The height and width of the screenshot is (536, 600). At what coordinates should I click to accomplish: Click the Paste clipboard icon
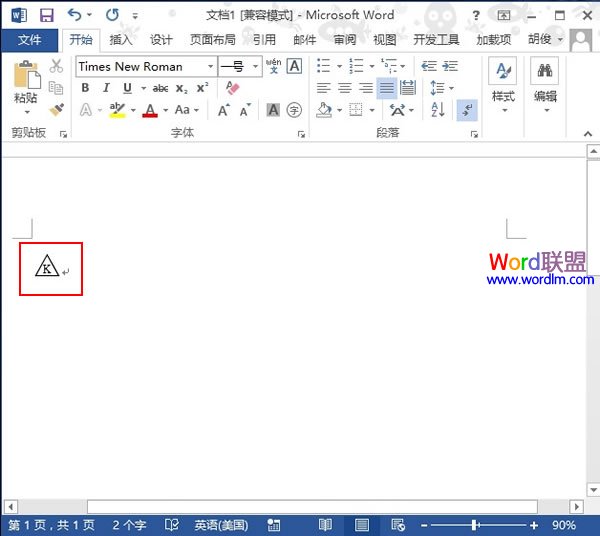pyautogui.click(x=27, y=75)
